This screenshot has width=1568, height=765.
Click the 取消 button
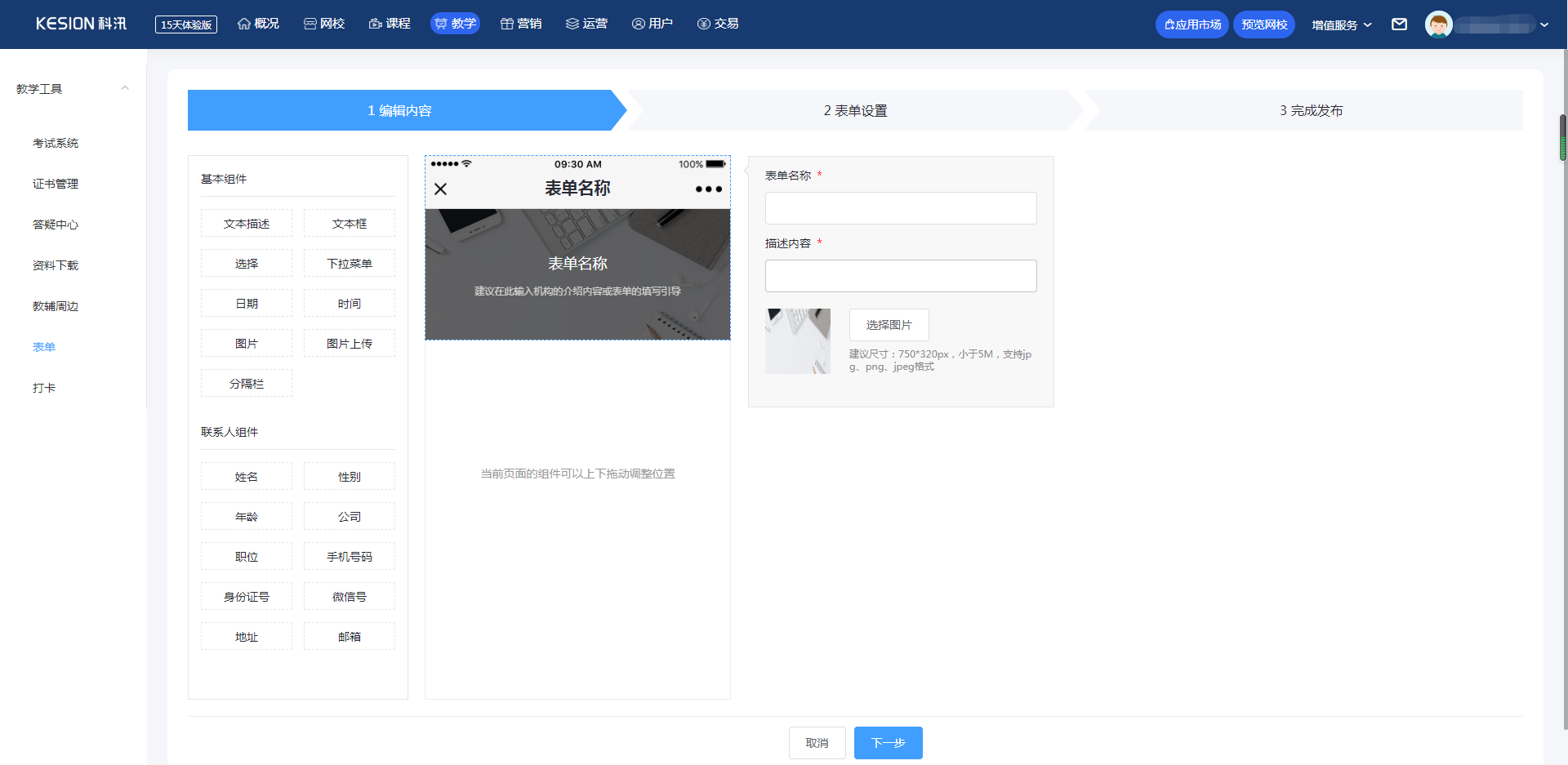817,743
